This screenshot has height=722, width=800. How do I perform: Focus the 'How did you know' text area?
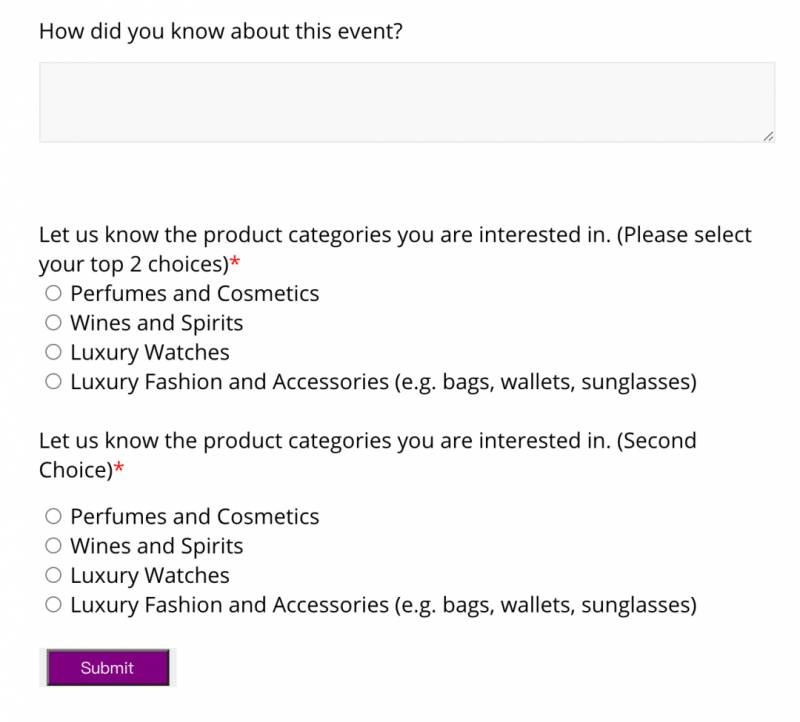point(406,102)
